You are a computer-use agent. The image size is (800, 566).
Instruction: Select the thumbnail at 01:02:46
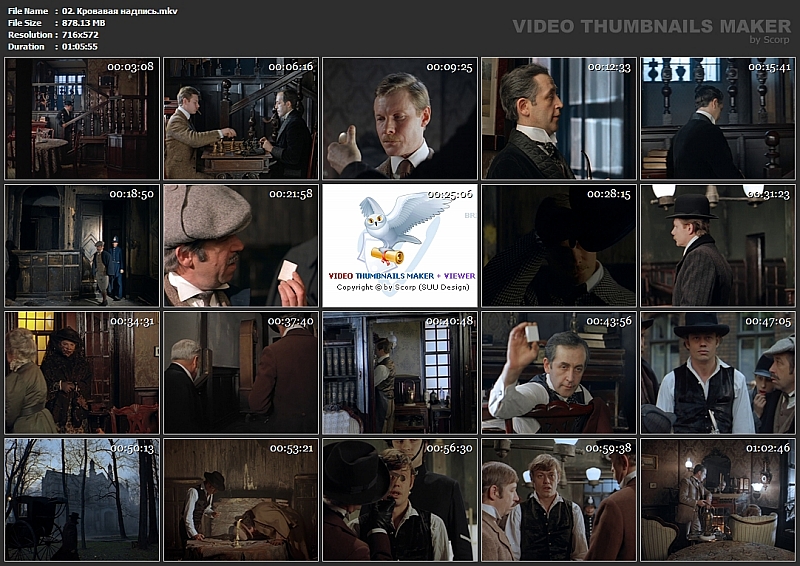pos(718,500)
